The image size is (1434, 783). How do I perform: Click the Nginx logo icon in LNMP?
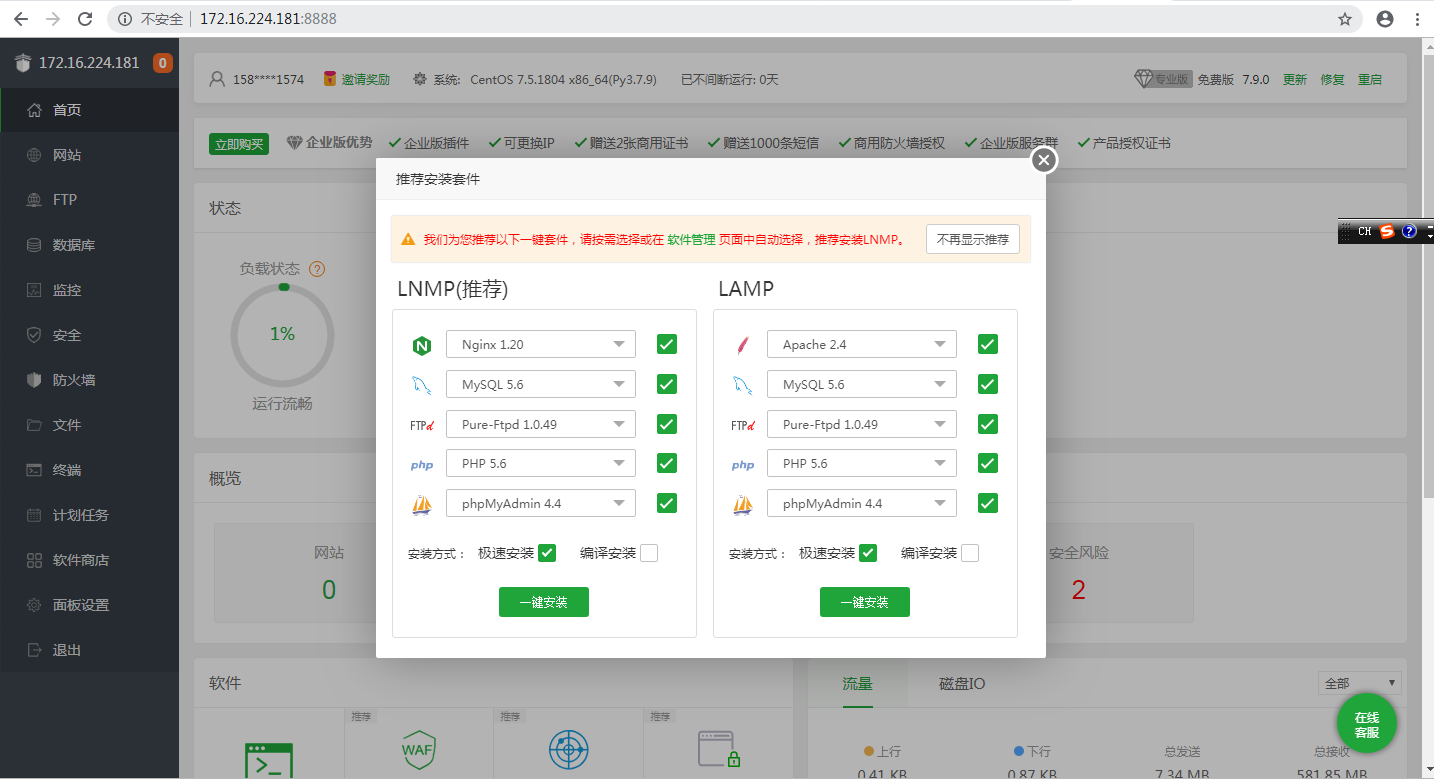pos(421,346)
